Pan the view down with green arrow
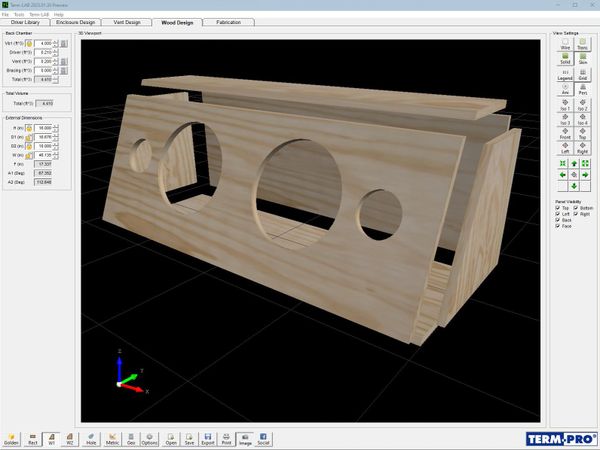600x450 pixels. [x=574, y=186]
